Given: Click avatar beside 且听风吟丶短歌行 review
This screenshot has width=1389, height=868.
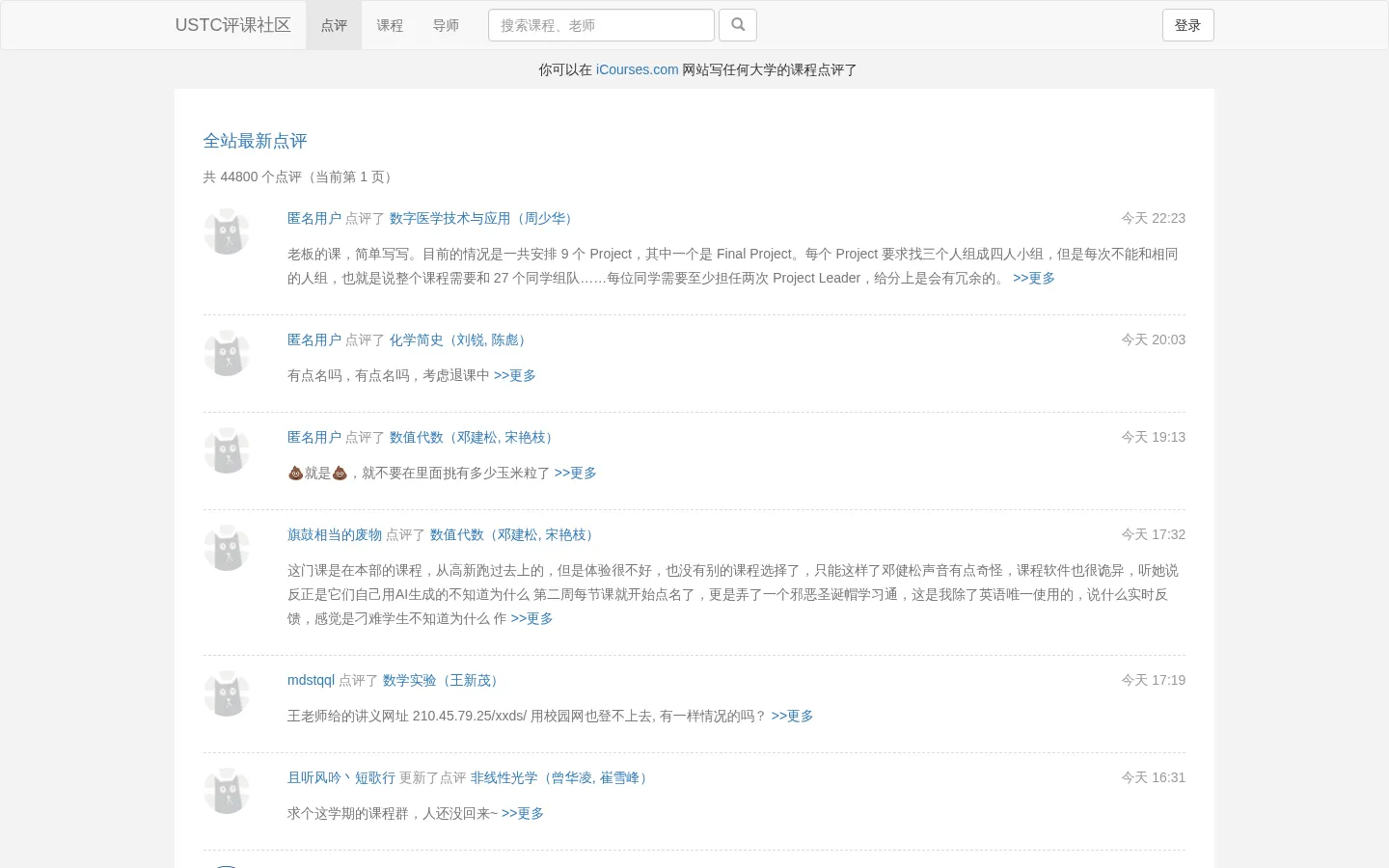Looking at the screenshot, I should 227,791.
